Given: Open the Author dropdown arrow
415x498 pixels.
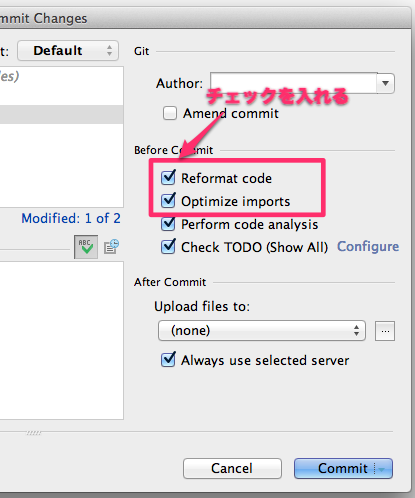Looking at the screenshot, I should pyautogui.click(x=386, y=83).
